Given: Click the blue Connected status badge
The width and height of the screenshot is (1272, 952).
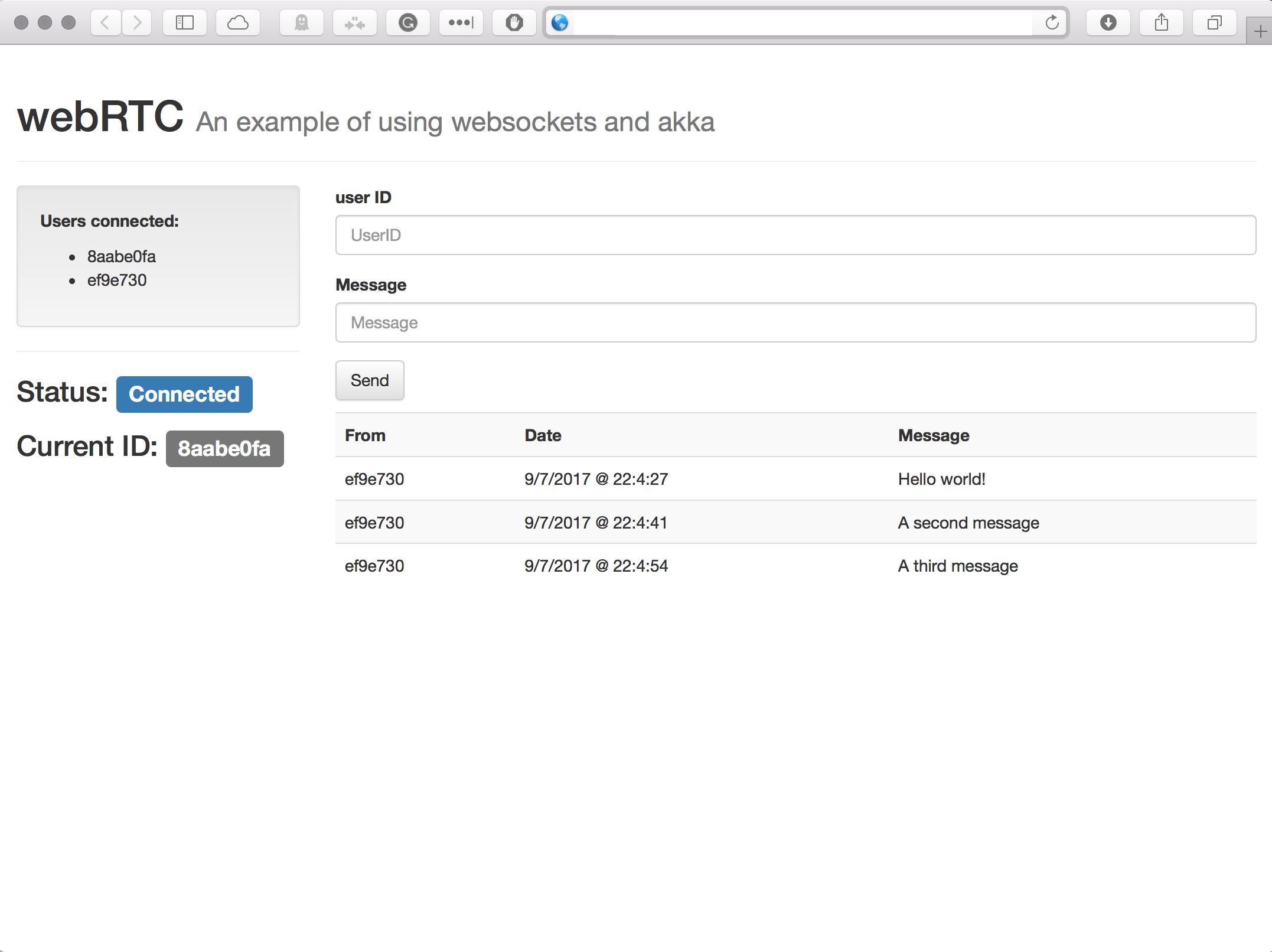Looking at the screenshot, I should 184,394.
